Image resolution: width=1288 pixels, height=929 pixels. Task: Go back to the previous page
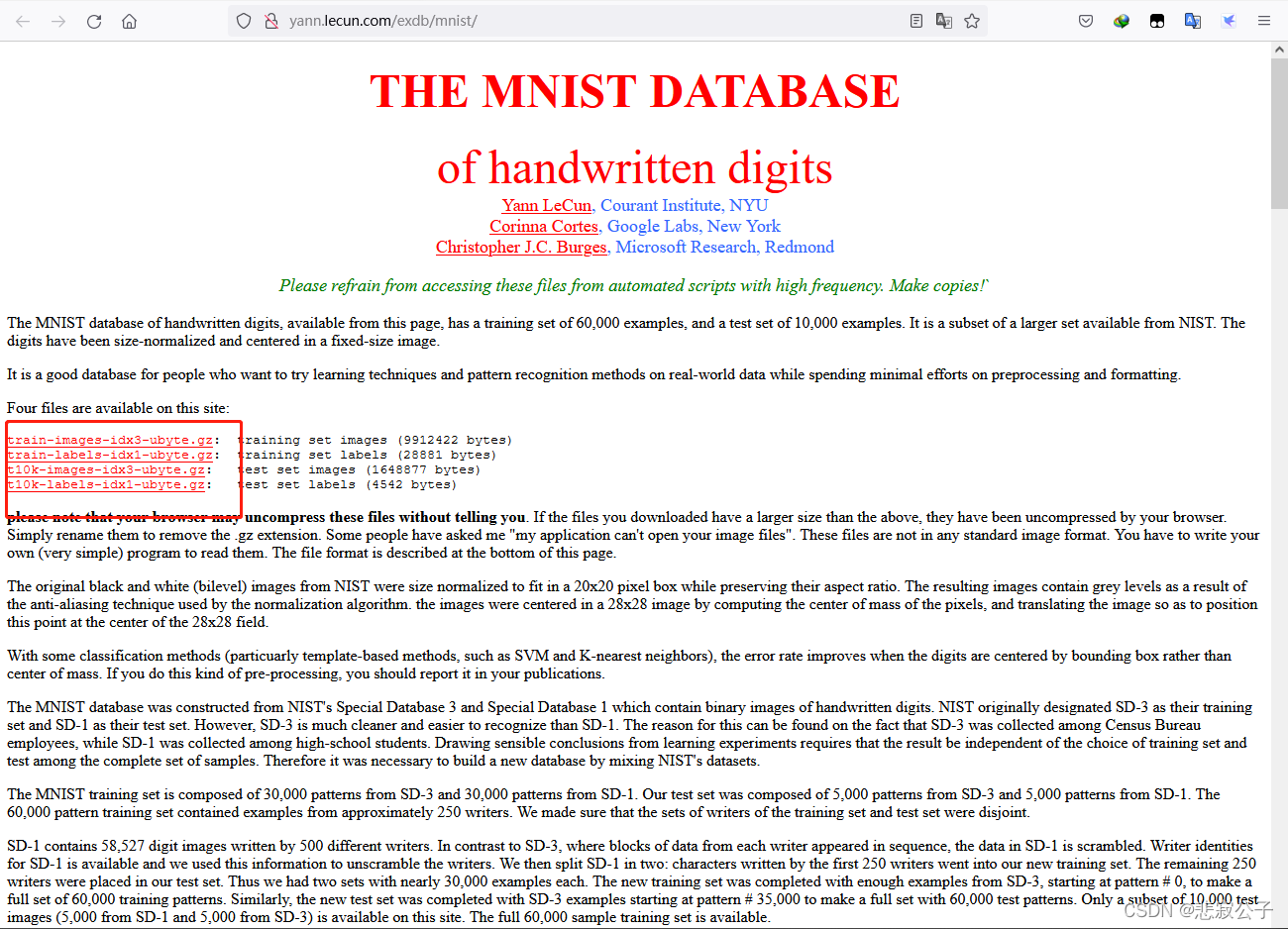[23, 21]
